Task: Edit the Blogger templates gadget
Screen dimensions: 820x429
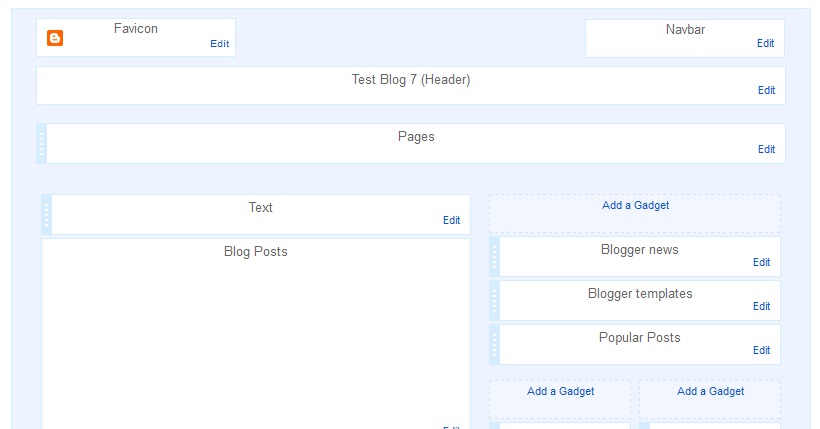Action: pyautogui.click(x=761, y=306)
